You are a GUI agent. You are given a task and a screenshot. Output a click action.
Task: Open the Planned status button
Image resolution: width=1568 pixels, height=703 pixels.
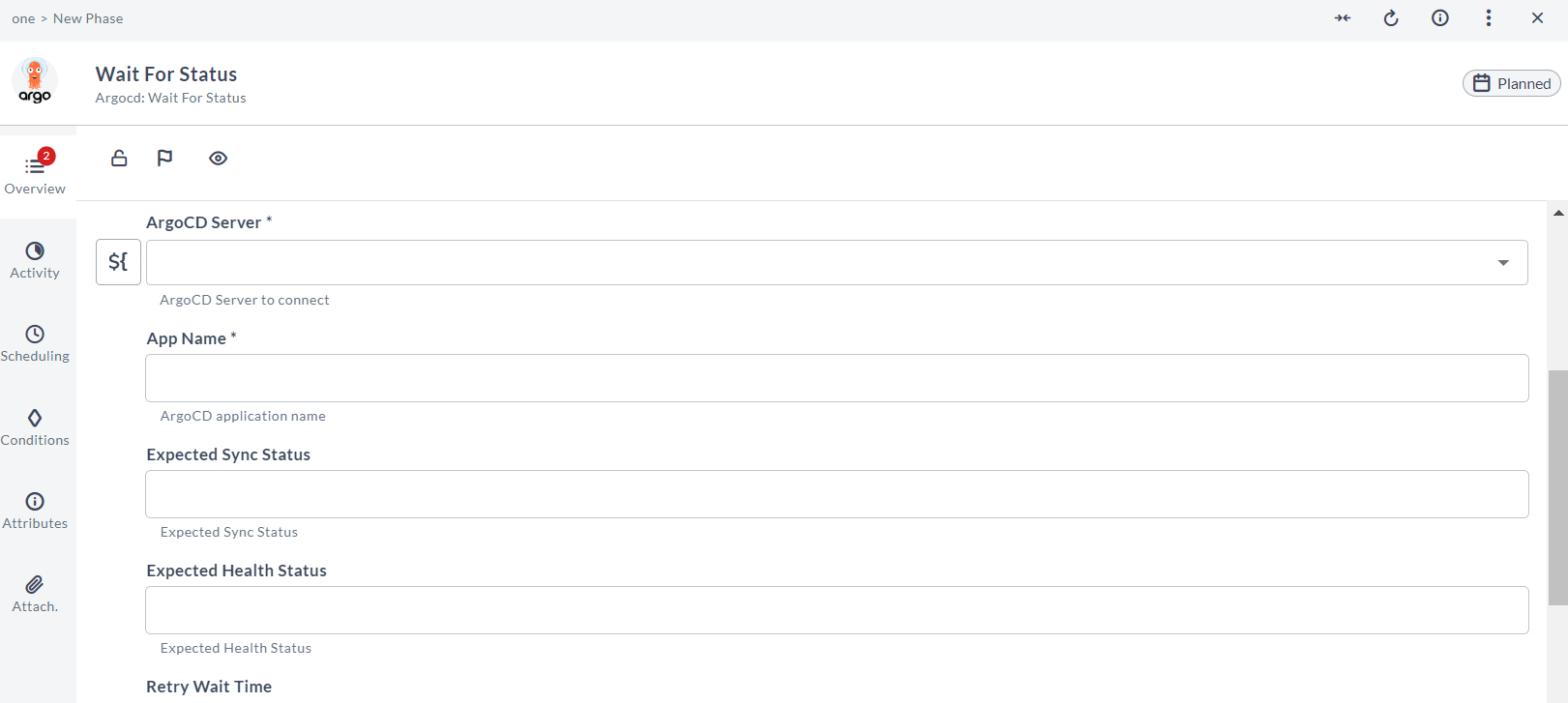click(1512, 83)
